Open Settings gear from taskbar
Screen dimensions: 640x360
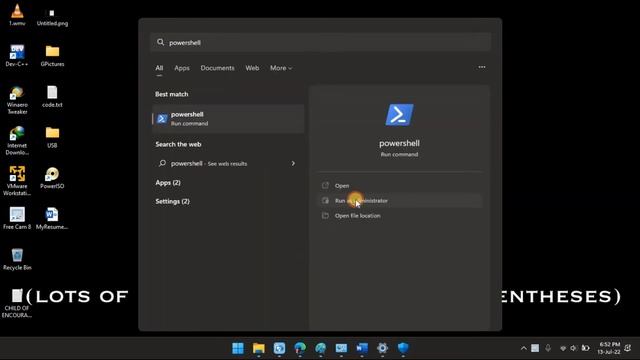[x=382, y=348]
